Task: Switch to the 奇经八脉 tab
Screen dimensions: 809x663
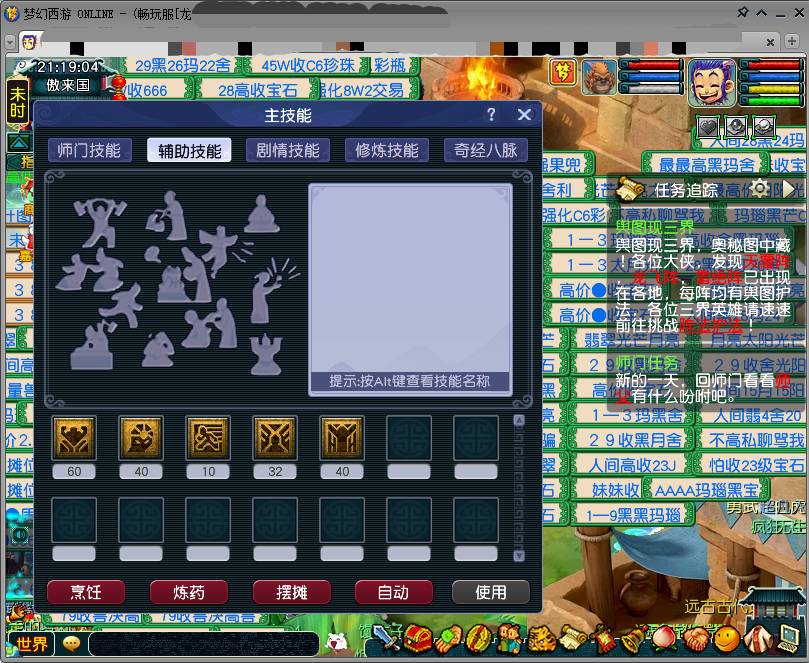Action: coord(486,150)
